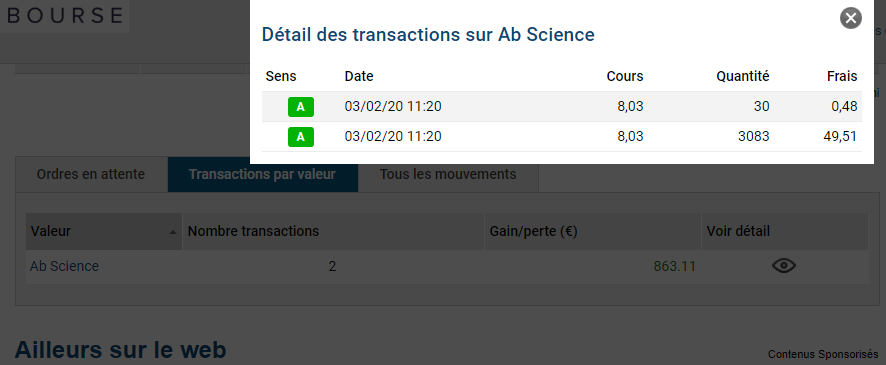Click the Voir détail column header

(x=738, y=231)
